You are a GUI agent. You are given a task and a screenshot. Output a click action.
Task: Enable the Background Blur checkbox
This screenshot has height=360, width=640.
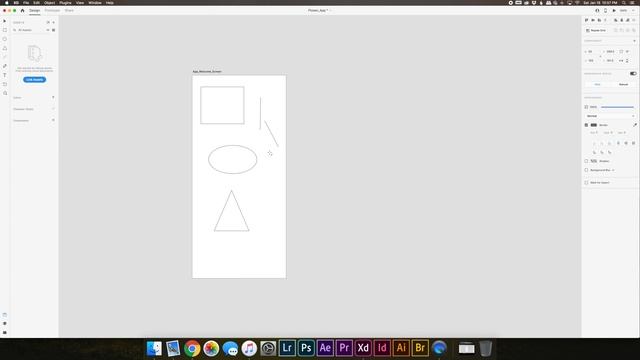pyautogui.click(x=587, y=170)
